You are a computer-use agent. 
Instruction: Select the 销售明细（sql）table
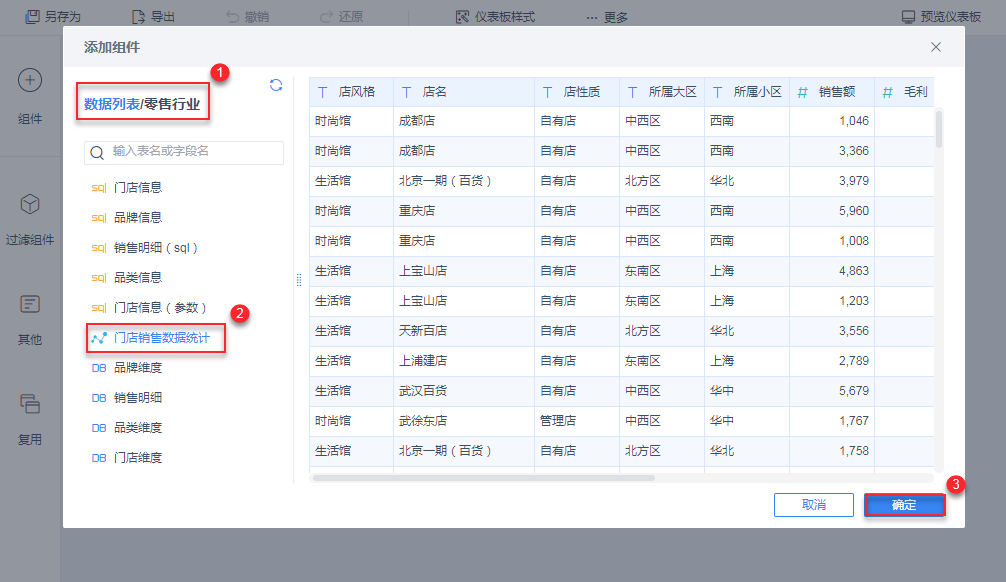pos(155,248)
